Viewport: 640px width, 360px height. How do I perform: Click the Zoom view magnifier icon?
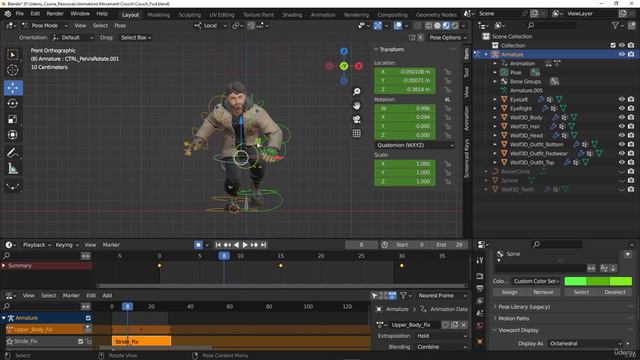coord(357,91)
